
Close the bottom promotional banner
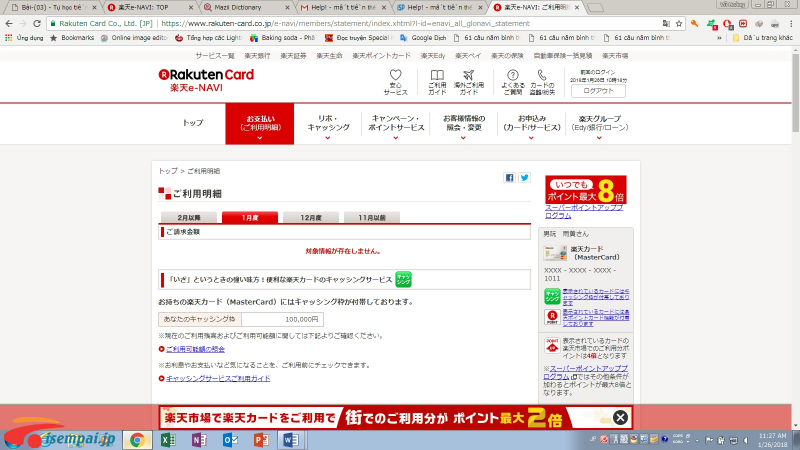pos(620,418)
